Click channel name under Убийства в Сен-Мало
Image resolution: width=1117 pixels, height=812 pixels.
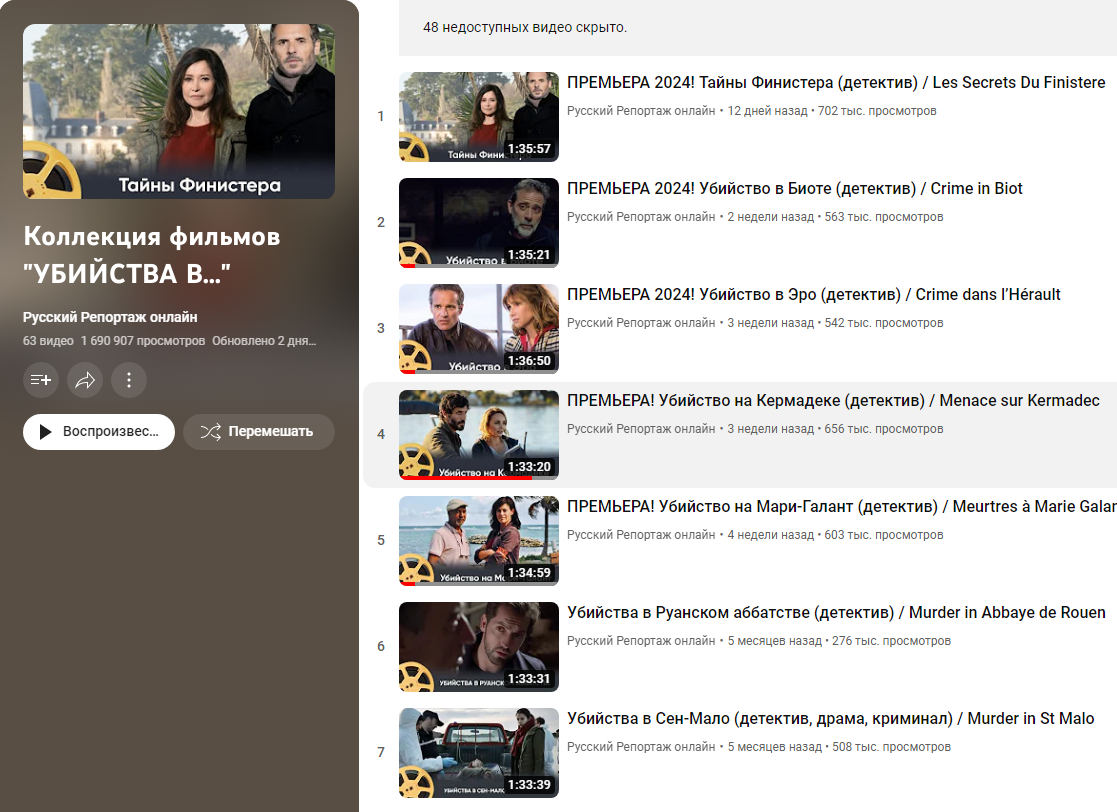[x=640, y=747]
